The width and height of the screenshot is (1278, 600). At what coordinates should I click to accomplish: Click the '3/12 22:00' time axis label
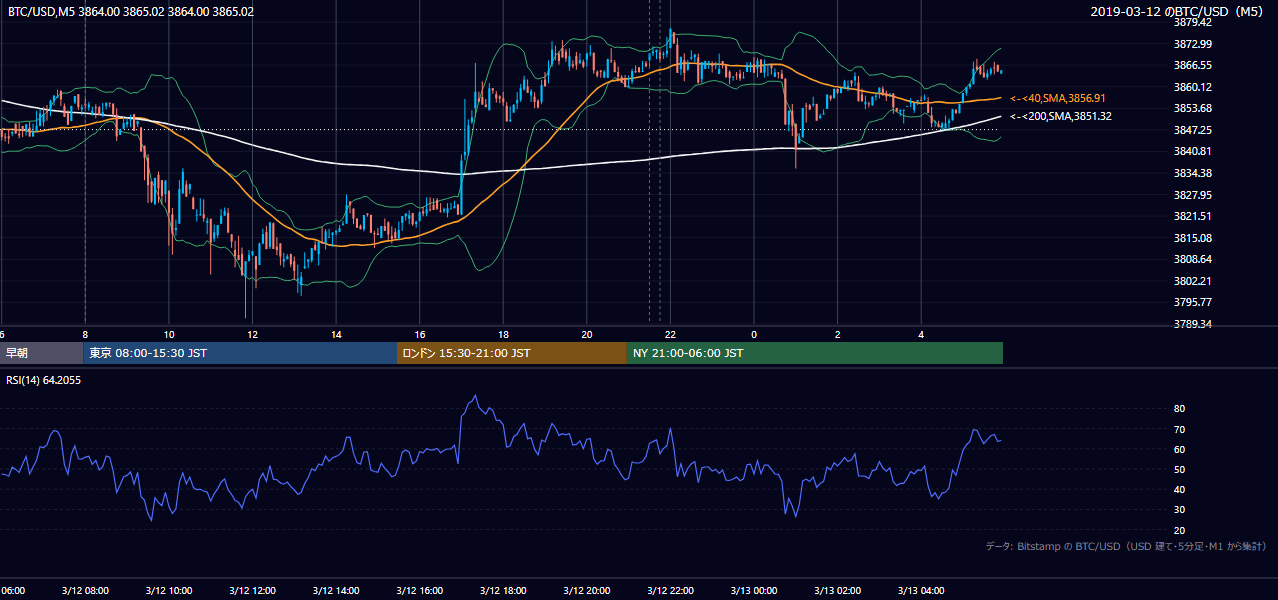[x=670, y=591]
